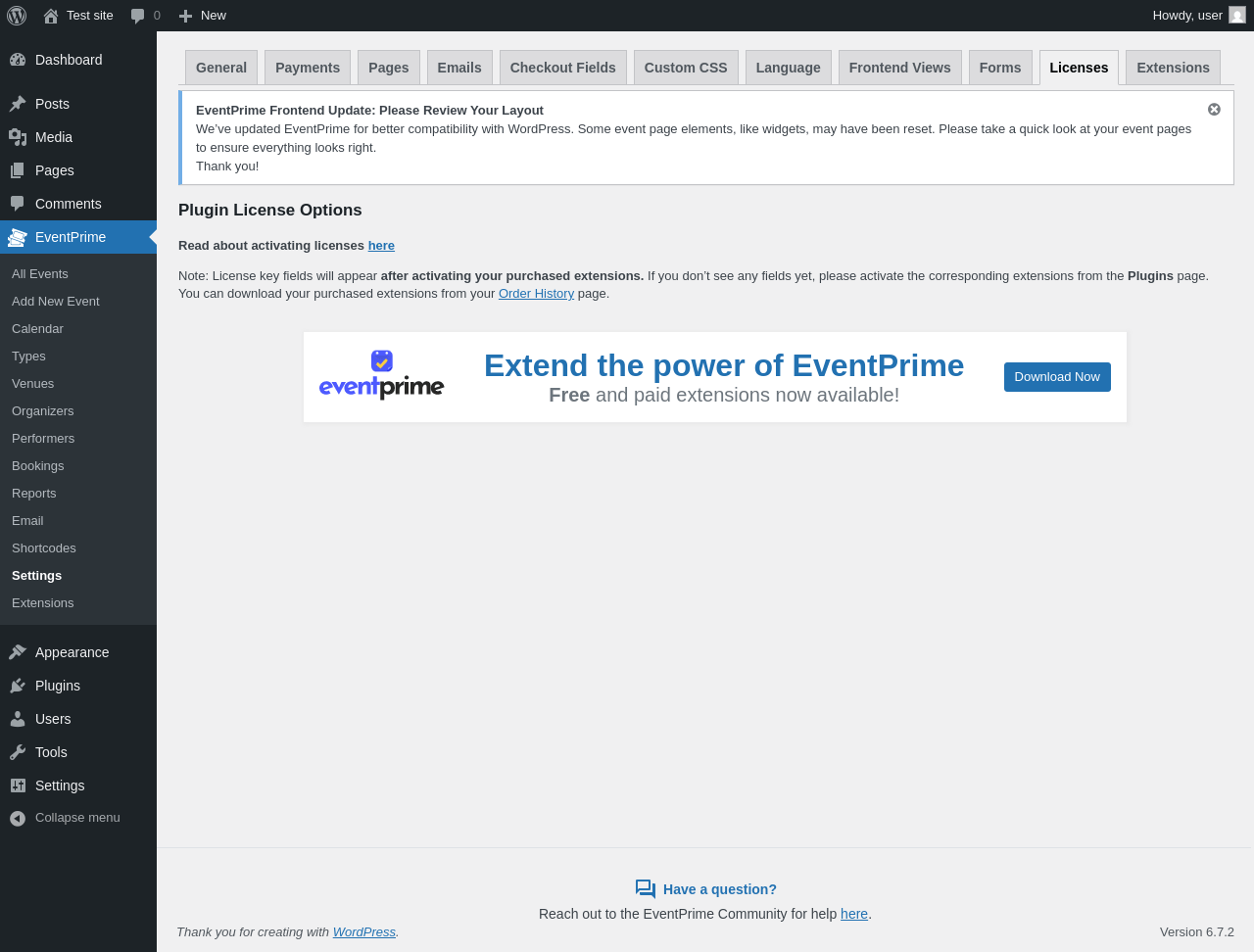The height and width of the screenshot is (952, 1254).
Task: Open the EventPrime Community help 'here' link
Action: 854,914
